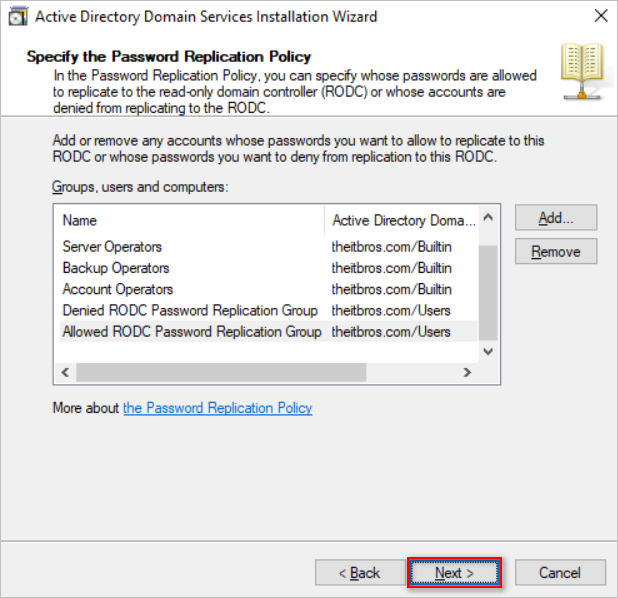
Task: Select Server Operators row
Action: pyautogui.click(x=268, y=247)
